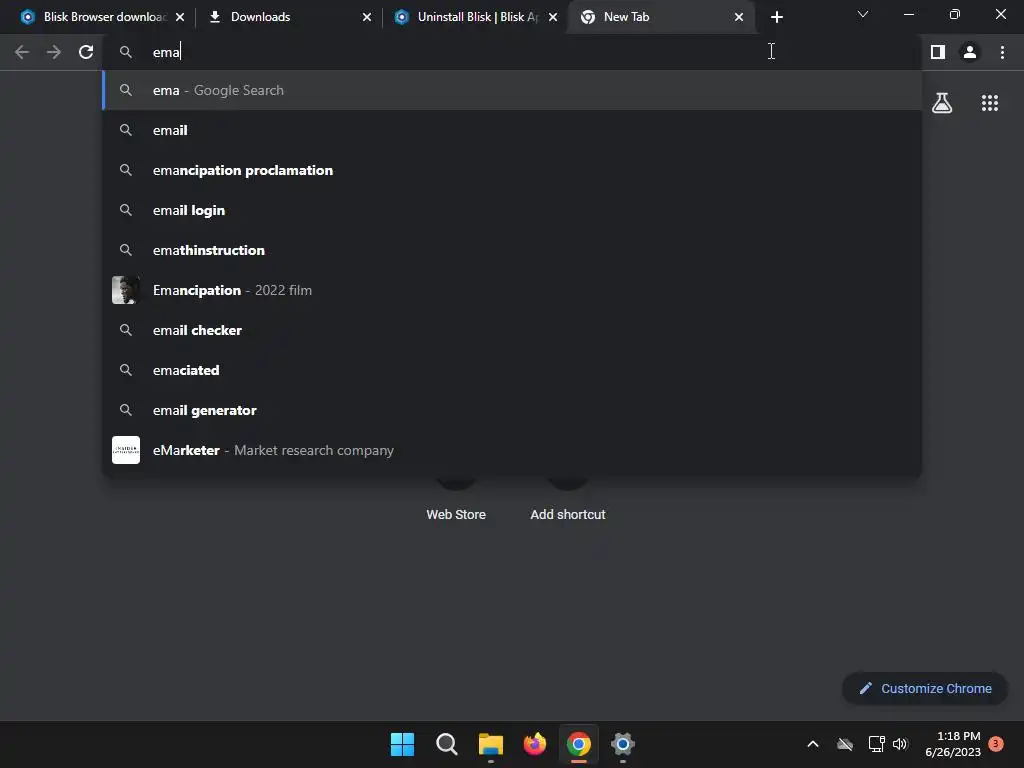
Task: Select the 'email' suggestion
Action: click(x=512, y=130)
